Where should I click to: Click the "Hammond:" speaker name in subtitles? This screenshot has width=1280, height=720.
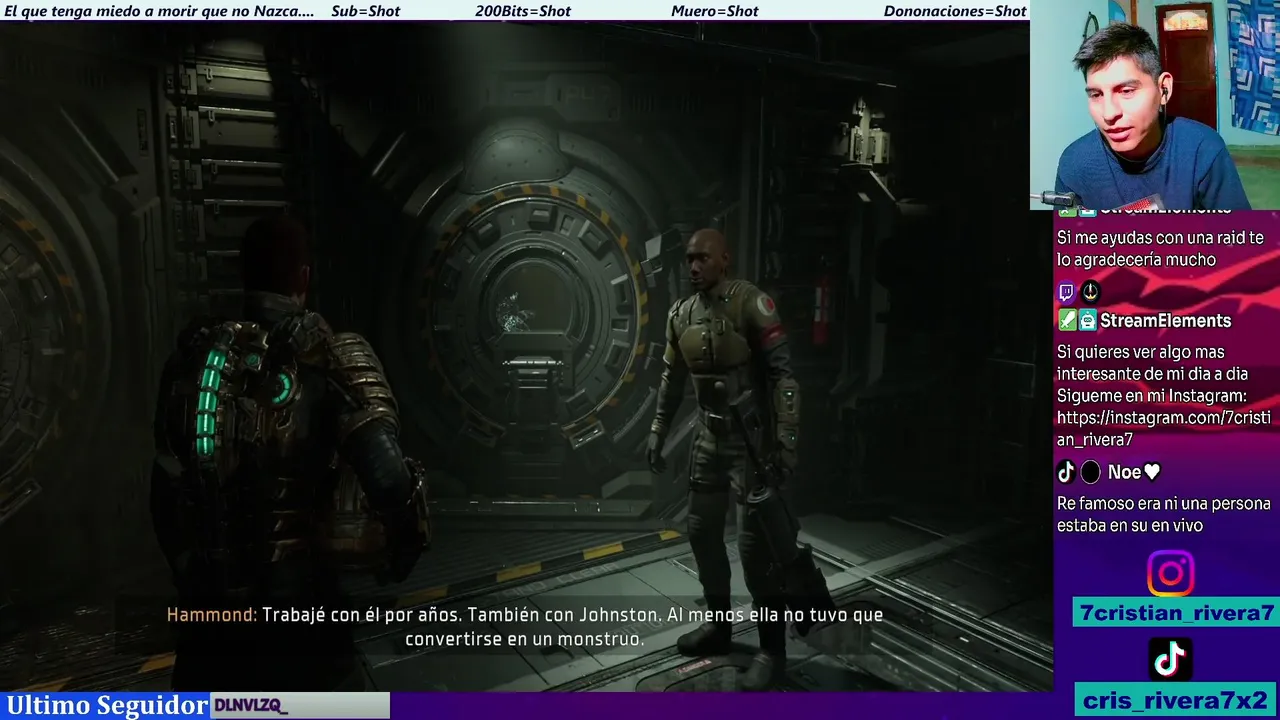coord(212,615)
